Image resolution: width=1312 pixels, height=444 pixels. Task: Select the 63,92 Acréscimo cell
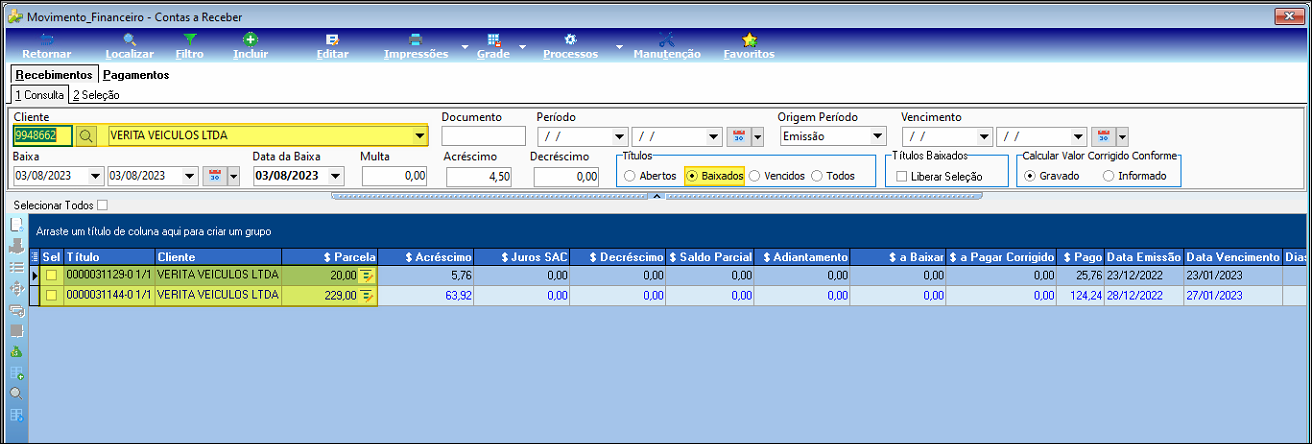[x=425, y=295]
